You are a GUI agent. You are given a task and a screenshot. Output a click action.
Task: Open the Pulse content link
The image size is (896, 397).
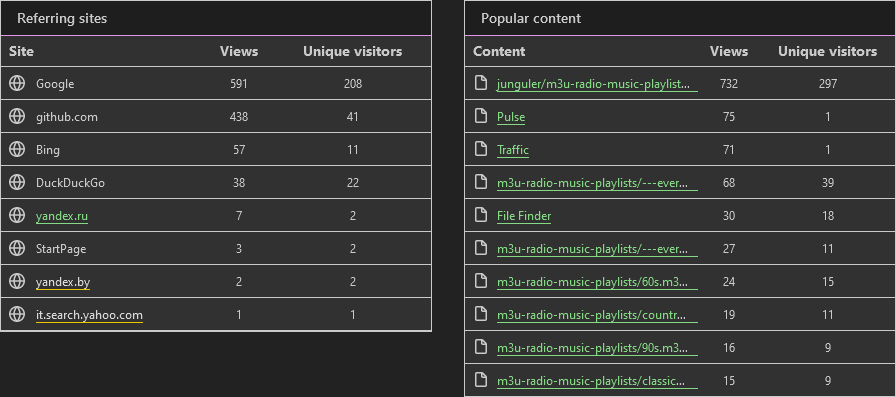click(x=511, y=117)
